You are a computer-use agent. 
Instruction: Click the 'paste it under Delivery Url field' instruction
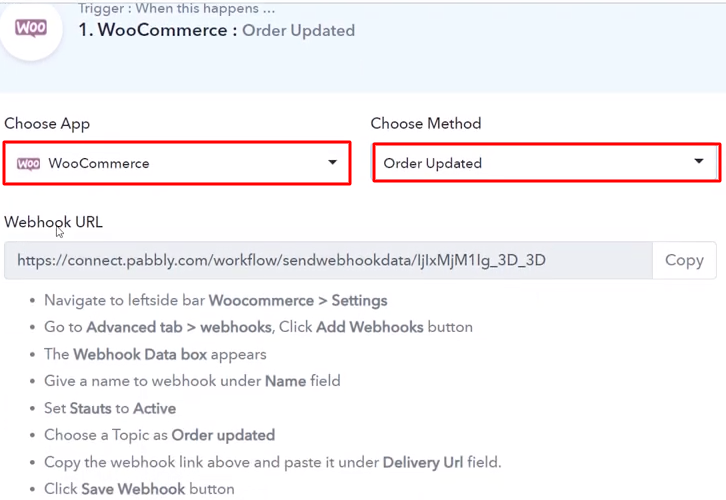[272, 462]
